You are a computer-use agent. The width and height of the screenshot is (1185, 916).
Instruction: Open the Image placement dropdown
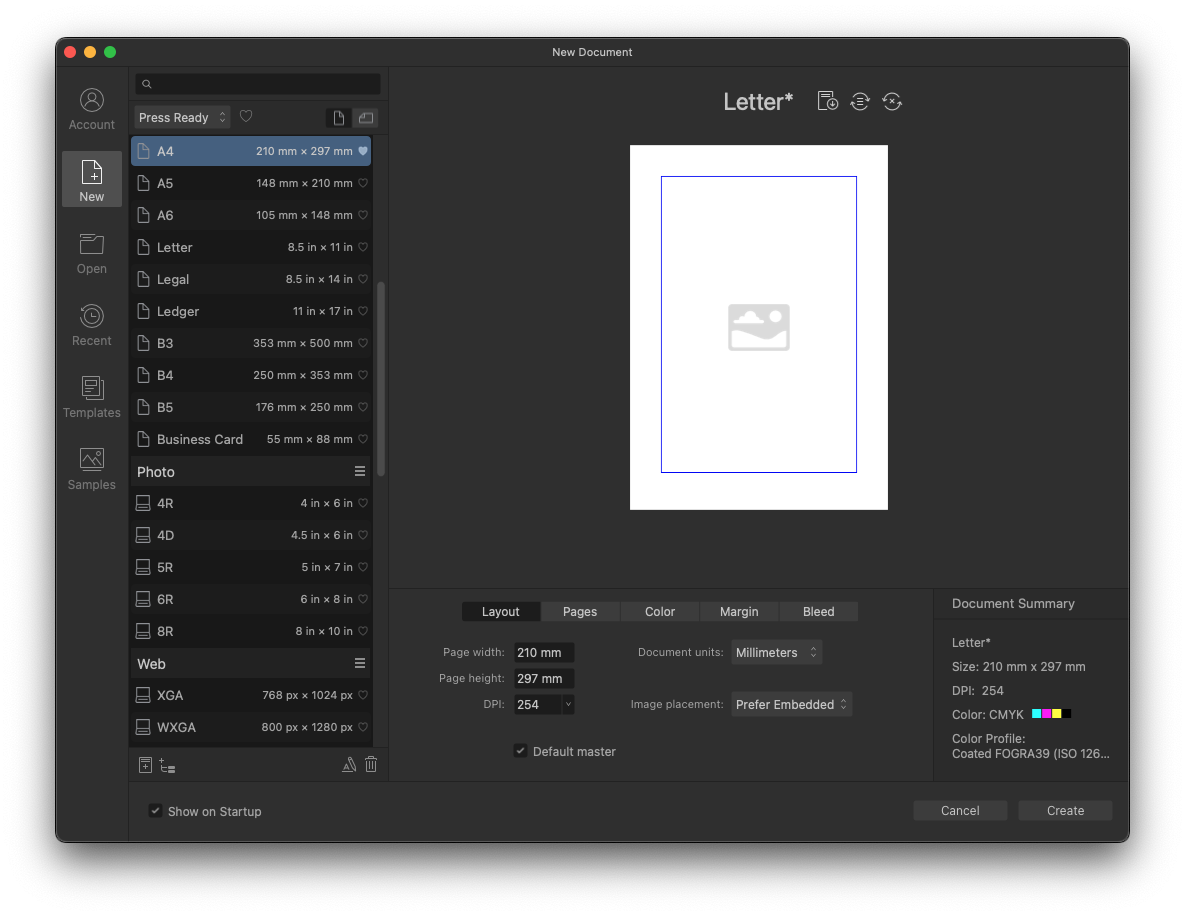click(791, 704)
